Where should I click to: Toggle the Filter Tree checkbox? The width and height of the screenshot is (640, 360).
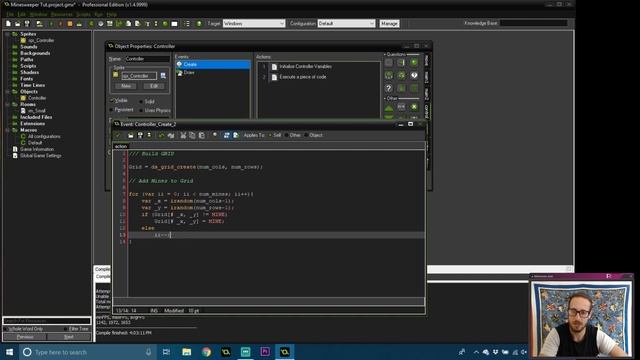[66, 329]
